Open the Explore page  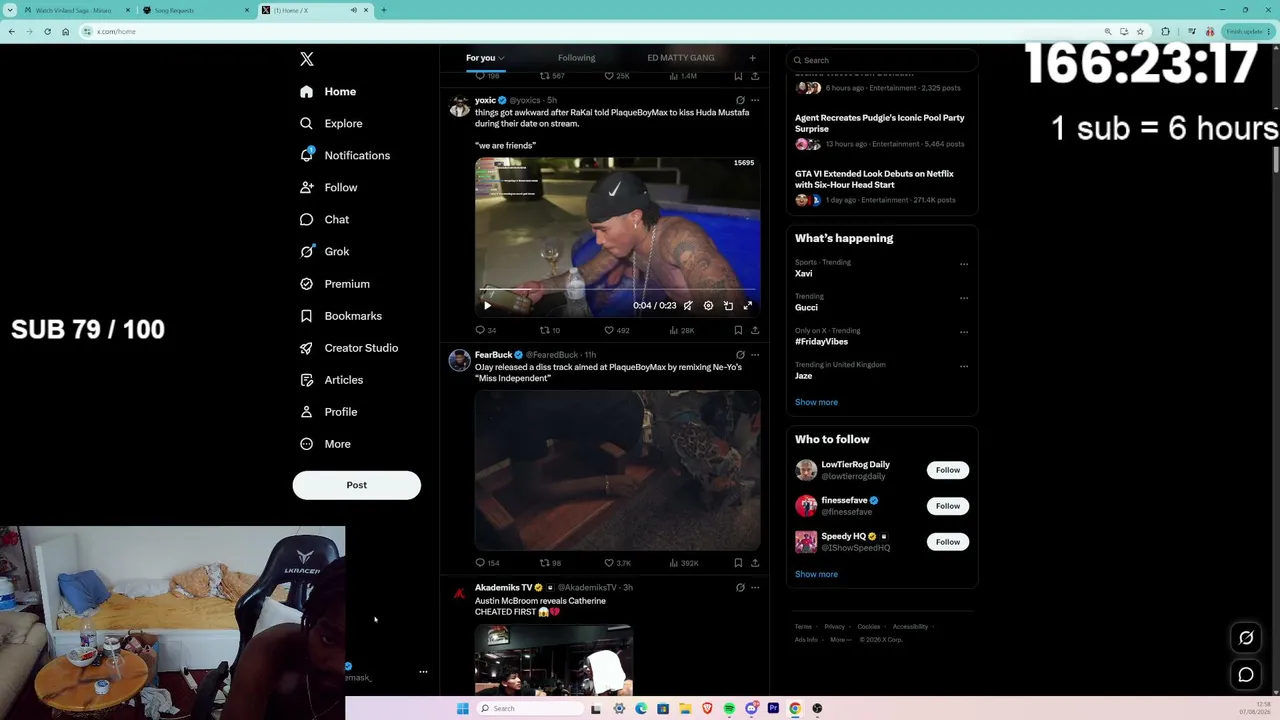[x=331, y=123]
